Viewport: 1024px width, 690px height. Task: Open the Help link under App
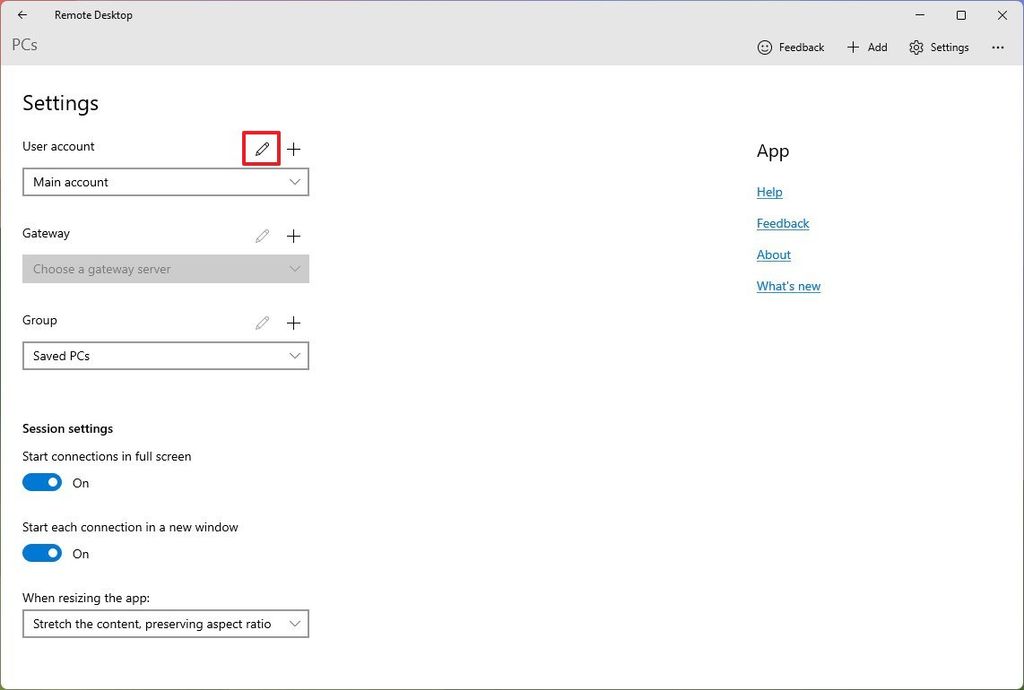[769, 191]
